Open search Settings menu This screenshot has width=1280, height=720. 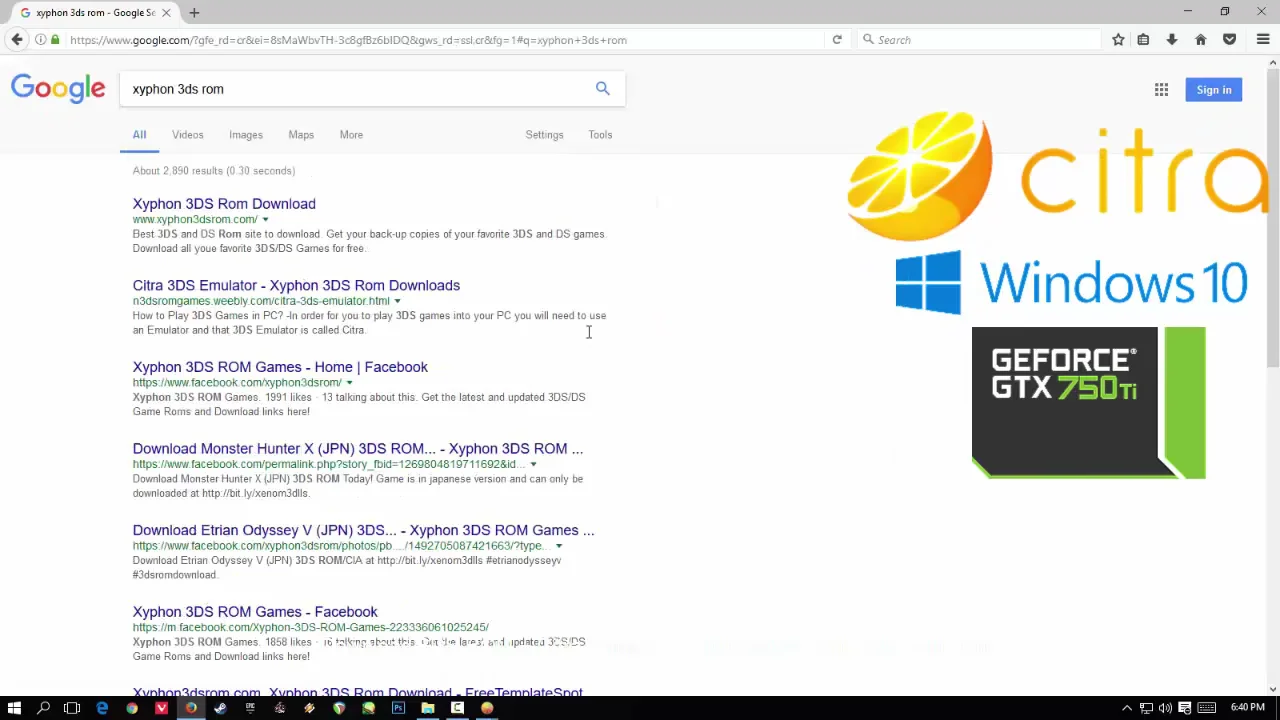tap(544, 135)
